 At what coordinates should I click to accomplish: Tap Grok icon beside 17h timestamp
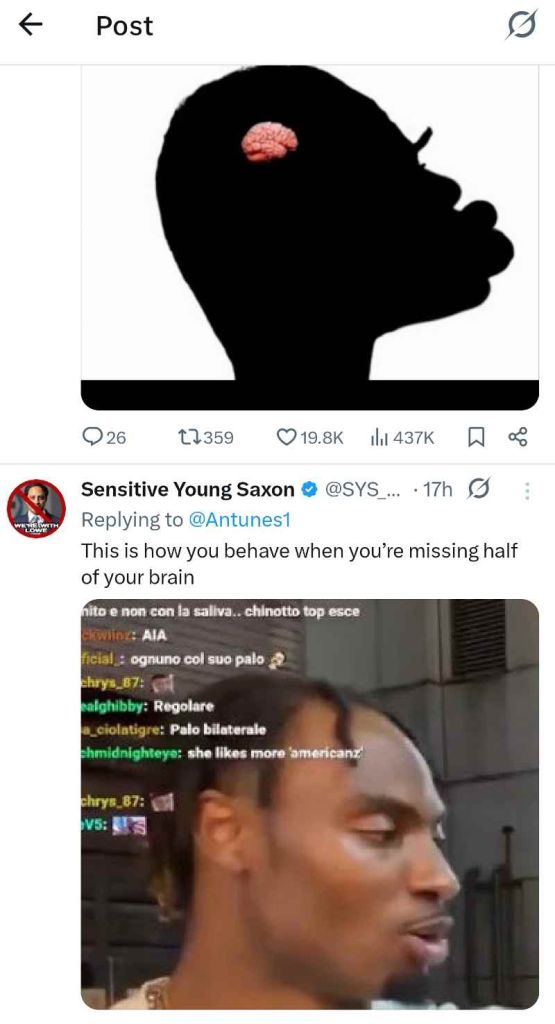480,488
